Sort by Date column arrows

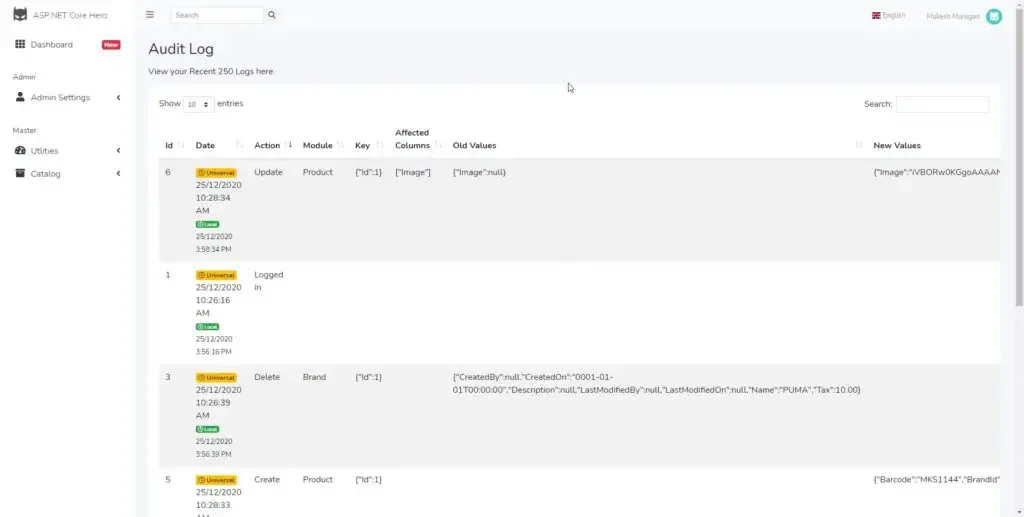pyautogui.click(x=240, y=145)
